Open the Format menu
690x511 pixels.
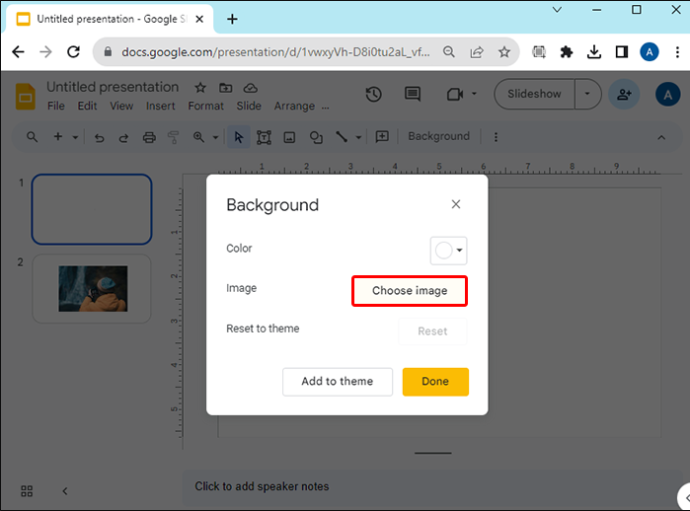[x=206, y=106]
